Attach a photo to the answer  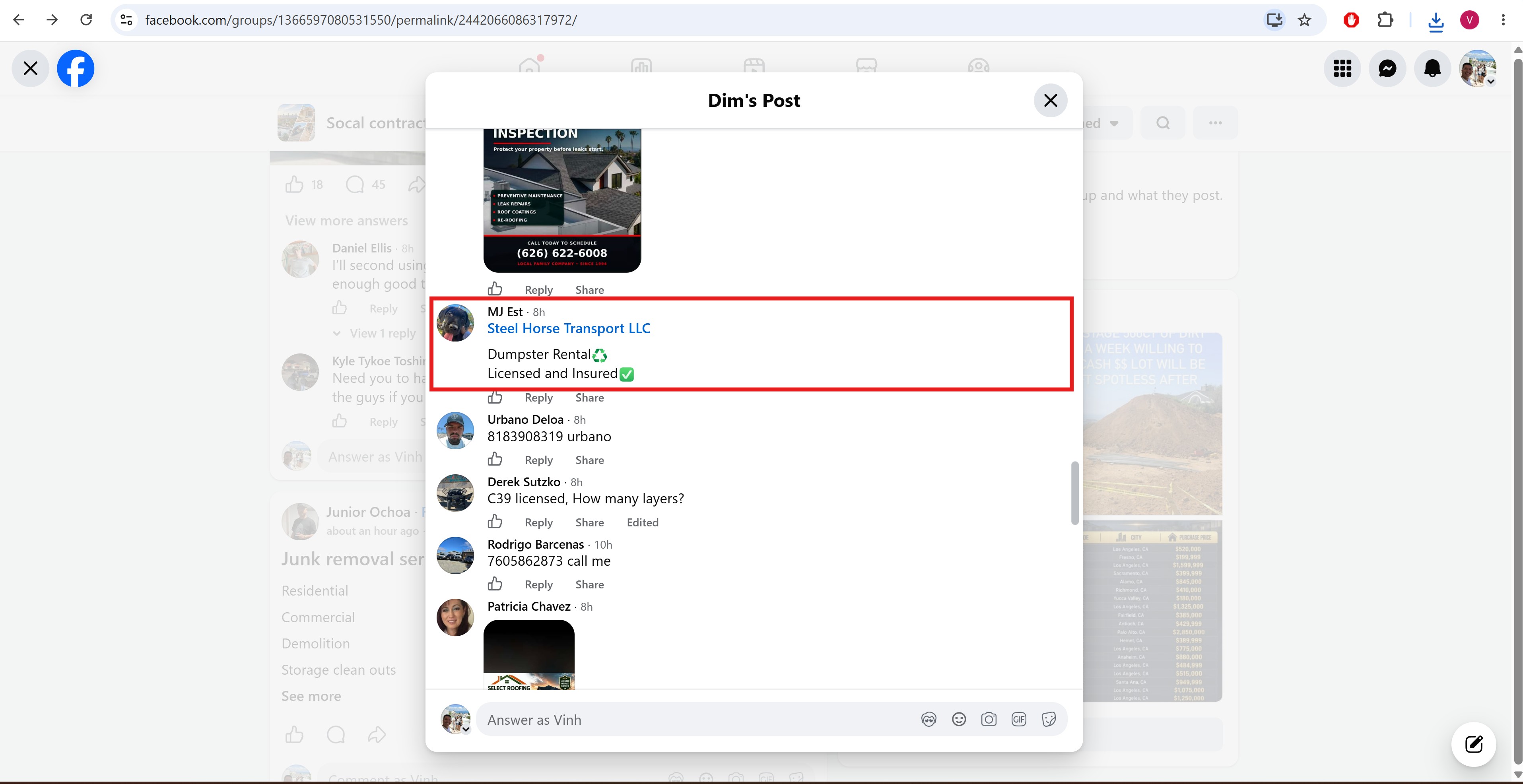click(x=989, y=720)
